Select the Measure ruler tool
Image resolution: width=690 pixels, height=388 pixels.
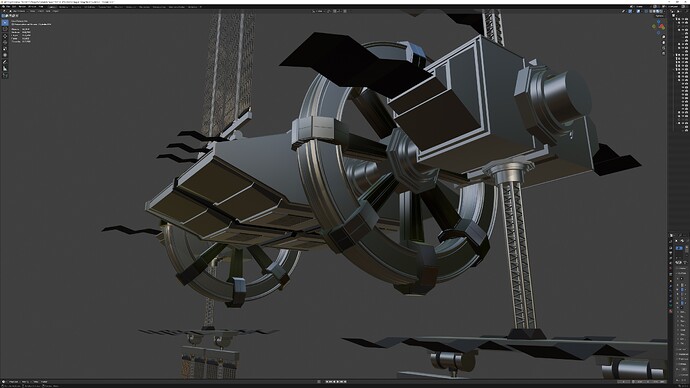(x=5, y=68)
